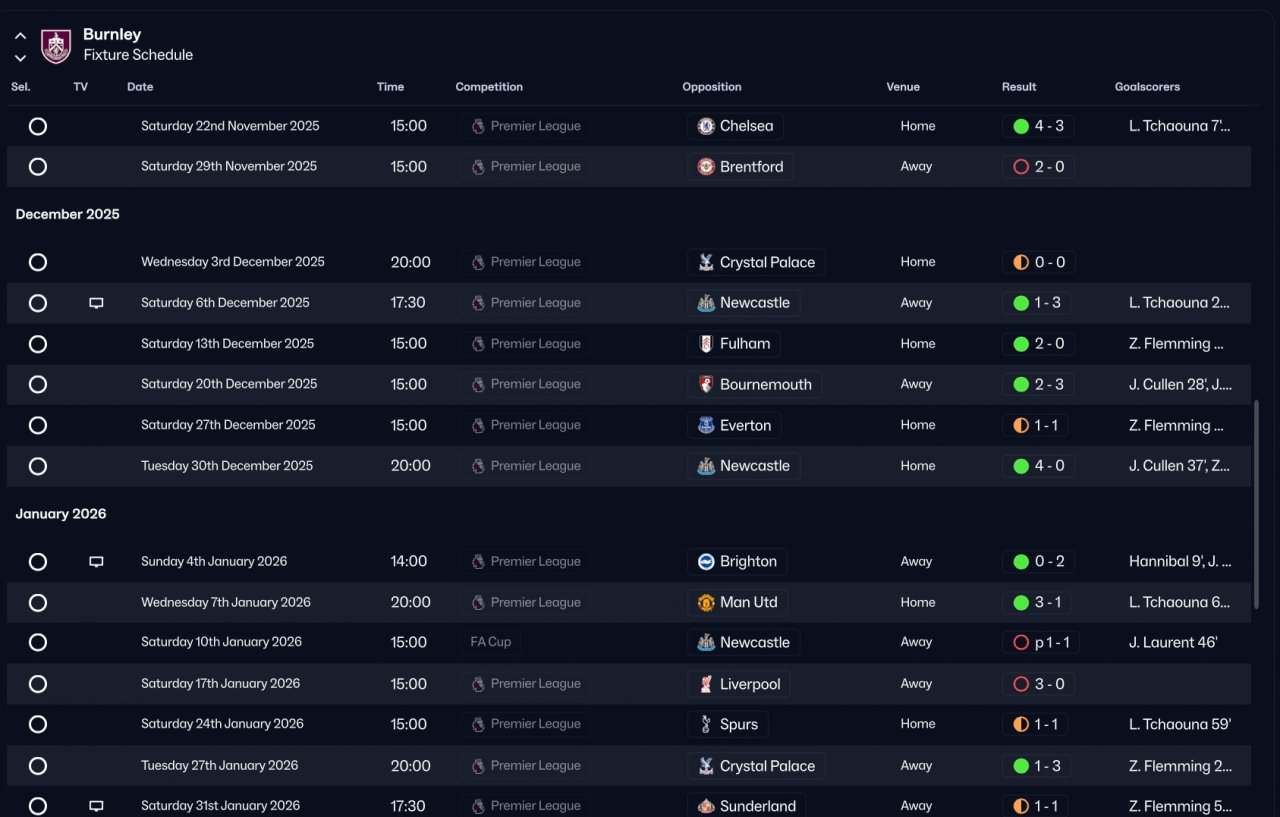Viewport: 1280px width, 817px height.
Task: Select the Man Utd fixture radio button
Action: [x=38, y=603]
